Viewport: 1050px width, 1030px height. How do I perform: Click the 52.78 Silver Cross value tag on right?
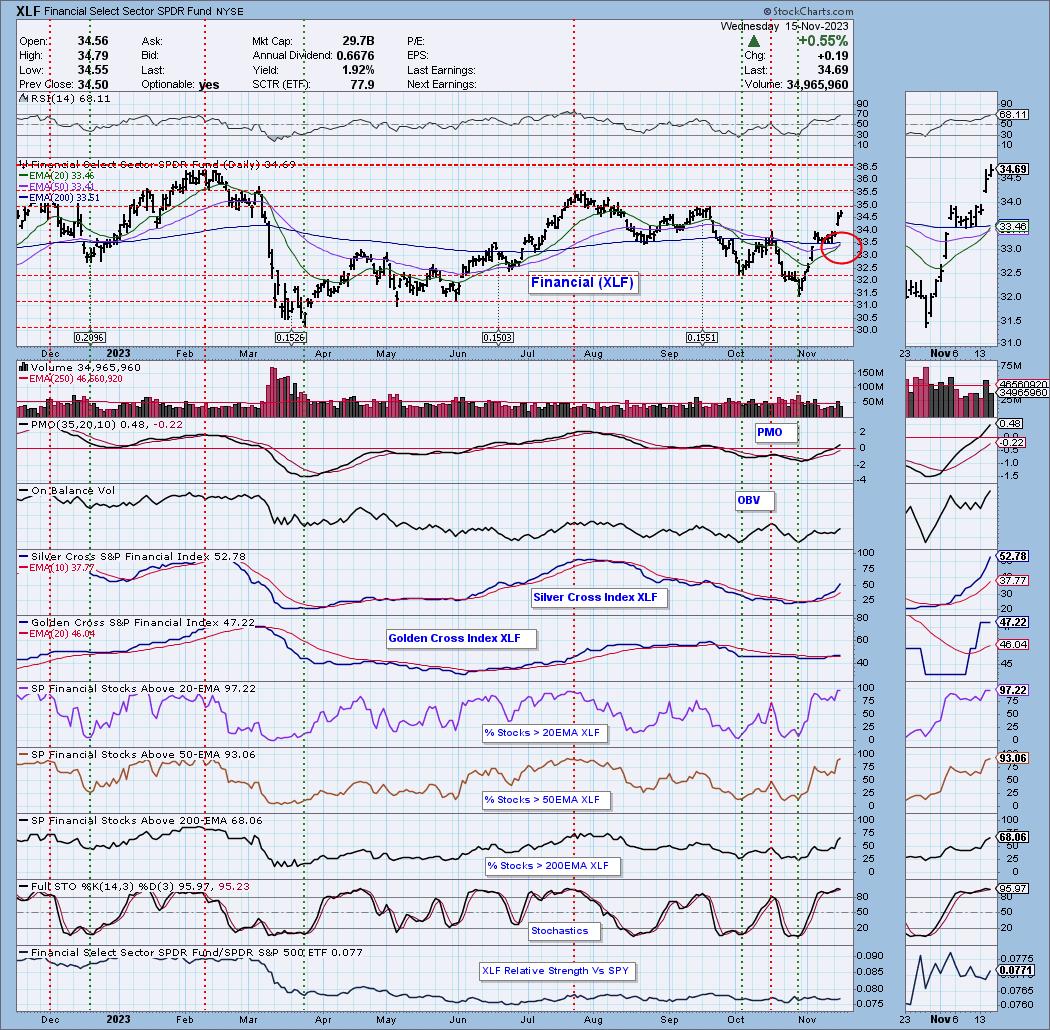[x=1012, y=556]
